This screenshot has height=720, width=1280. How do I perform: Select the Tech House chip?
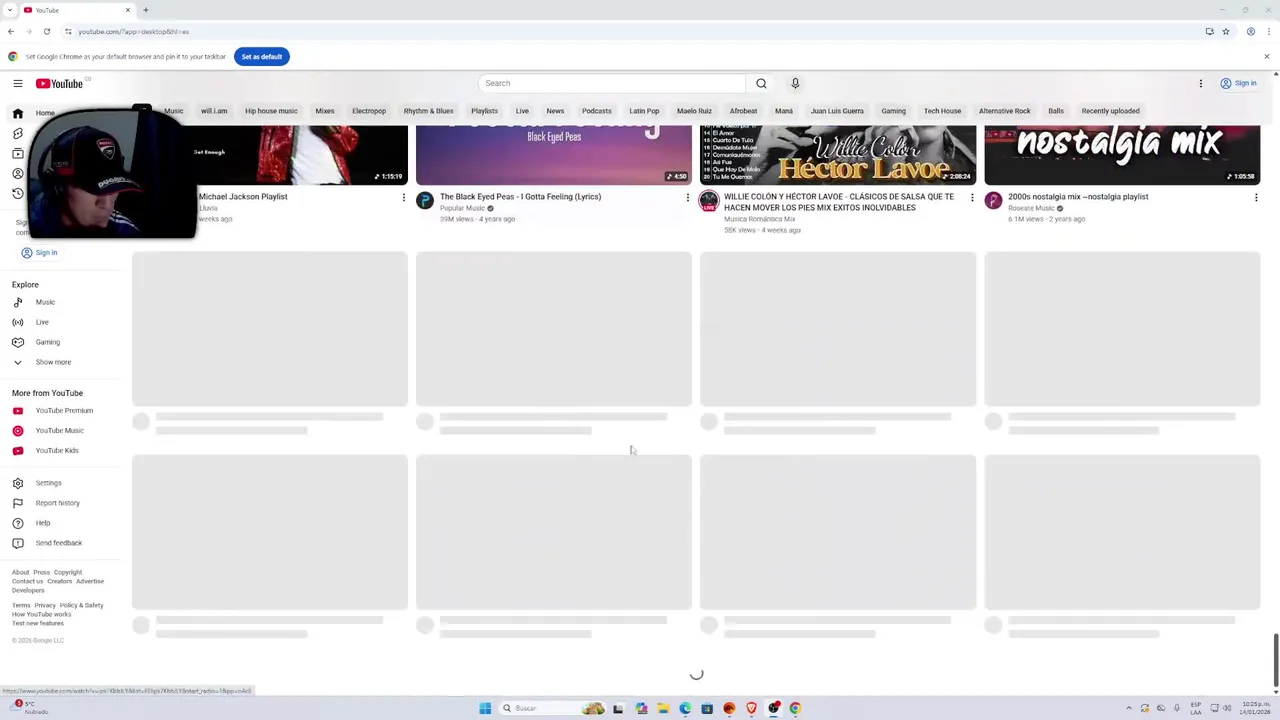(942, 111)
